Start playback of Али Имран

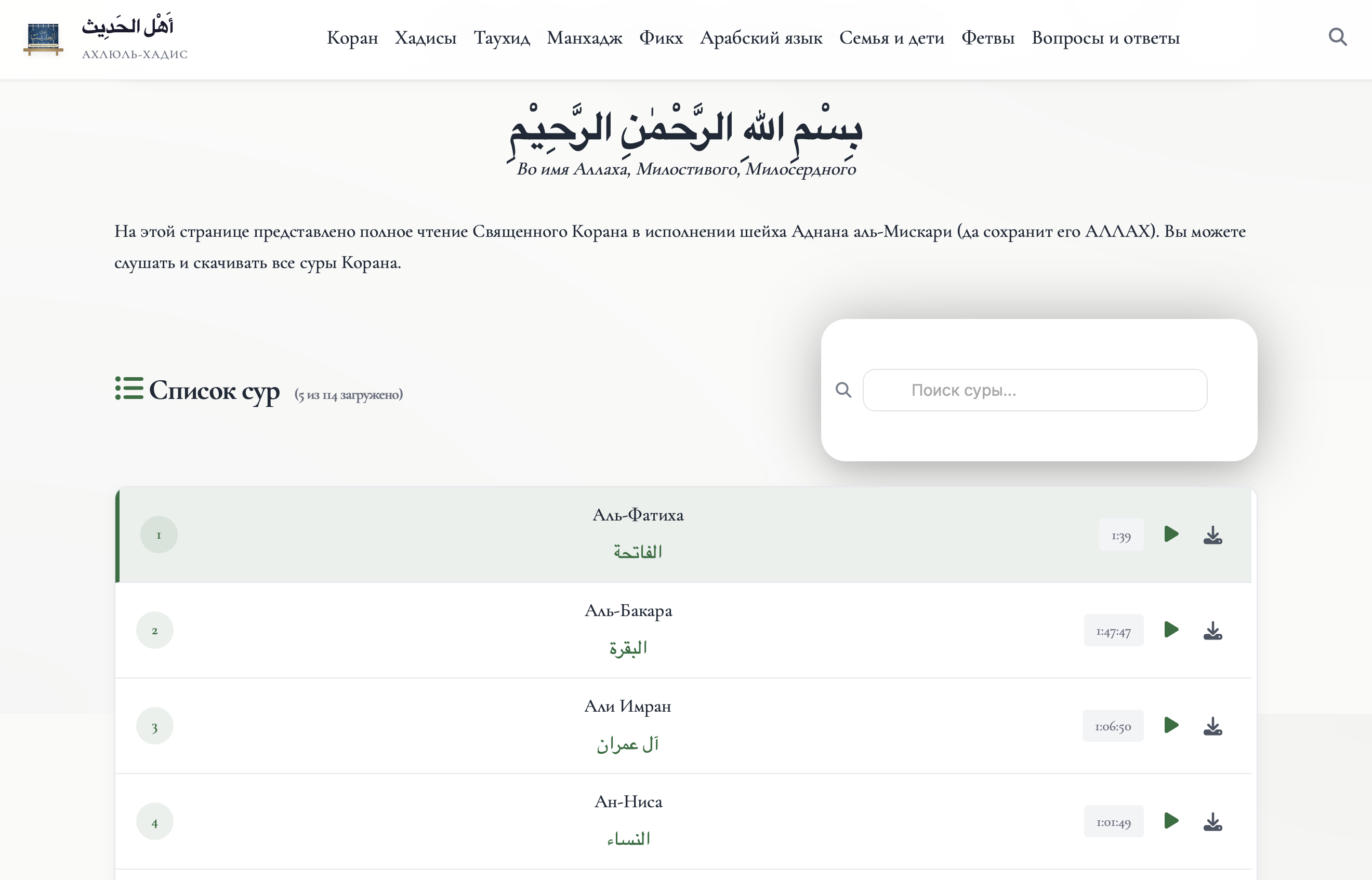point(1171,725)
